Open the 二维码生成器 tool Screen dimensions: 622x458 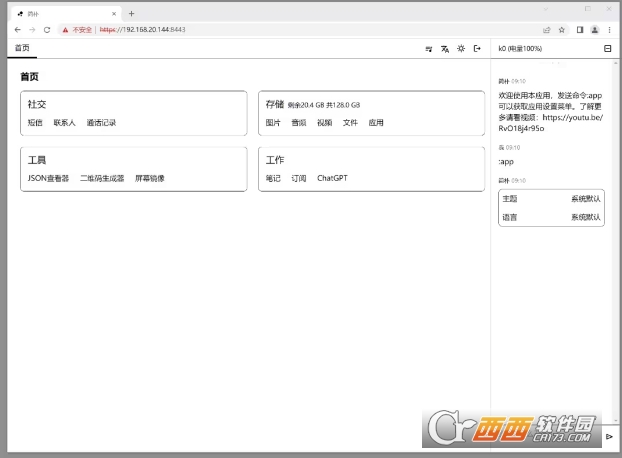click(x=102, y=178)
